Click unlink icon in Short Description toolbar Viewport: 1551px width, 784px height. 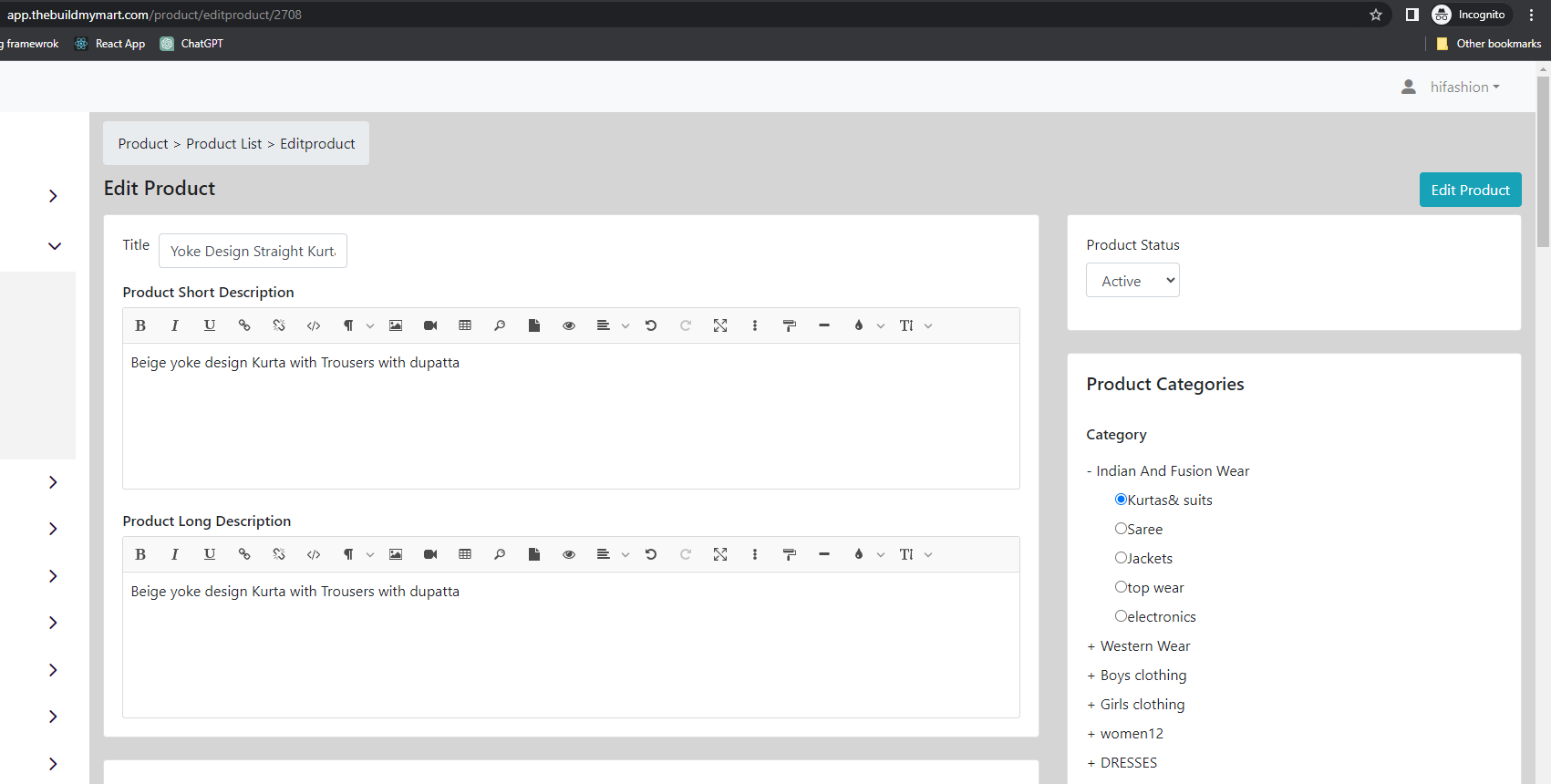click(279, 325)
